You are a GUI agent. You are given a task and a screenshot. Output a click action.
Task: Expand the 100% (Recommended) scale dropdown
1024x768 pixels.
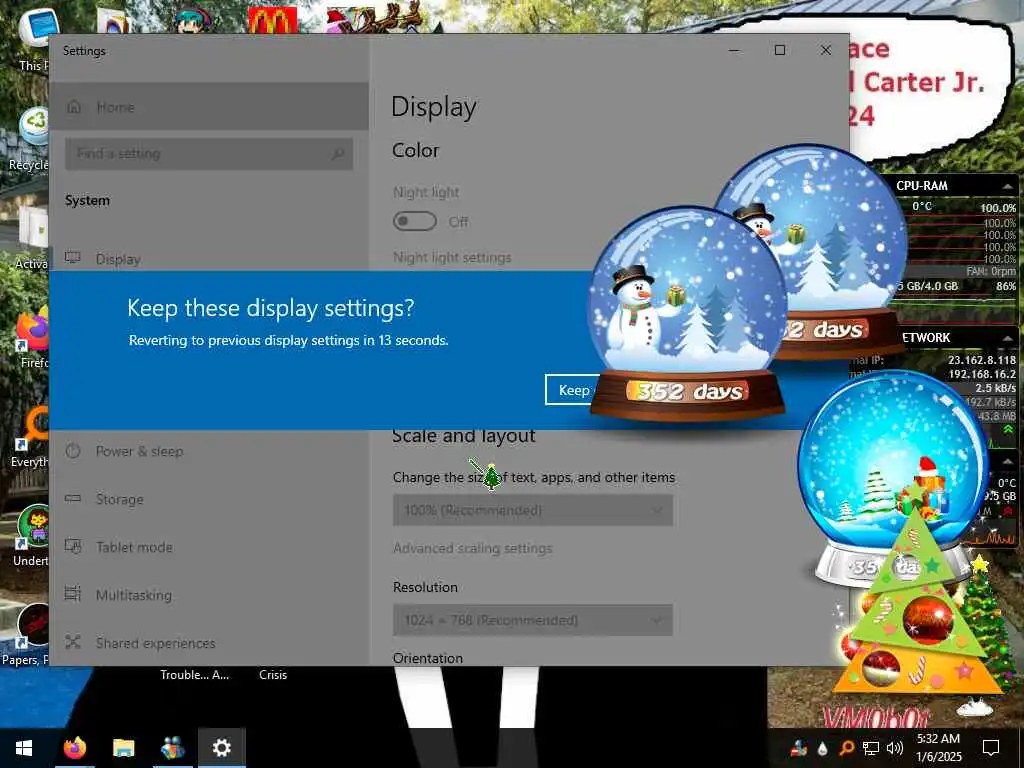click(532, 510)
